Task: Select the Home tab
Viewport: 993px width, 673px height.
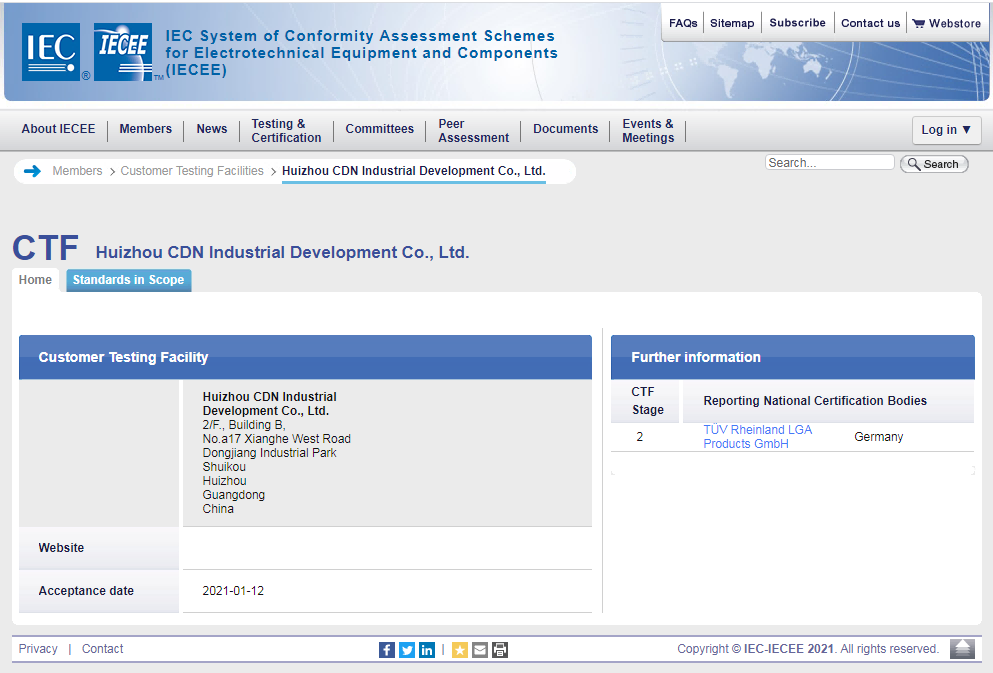Action: pos(35,280)
